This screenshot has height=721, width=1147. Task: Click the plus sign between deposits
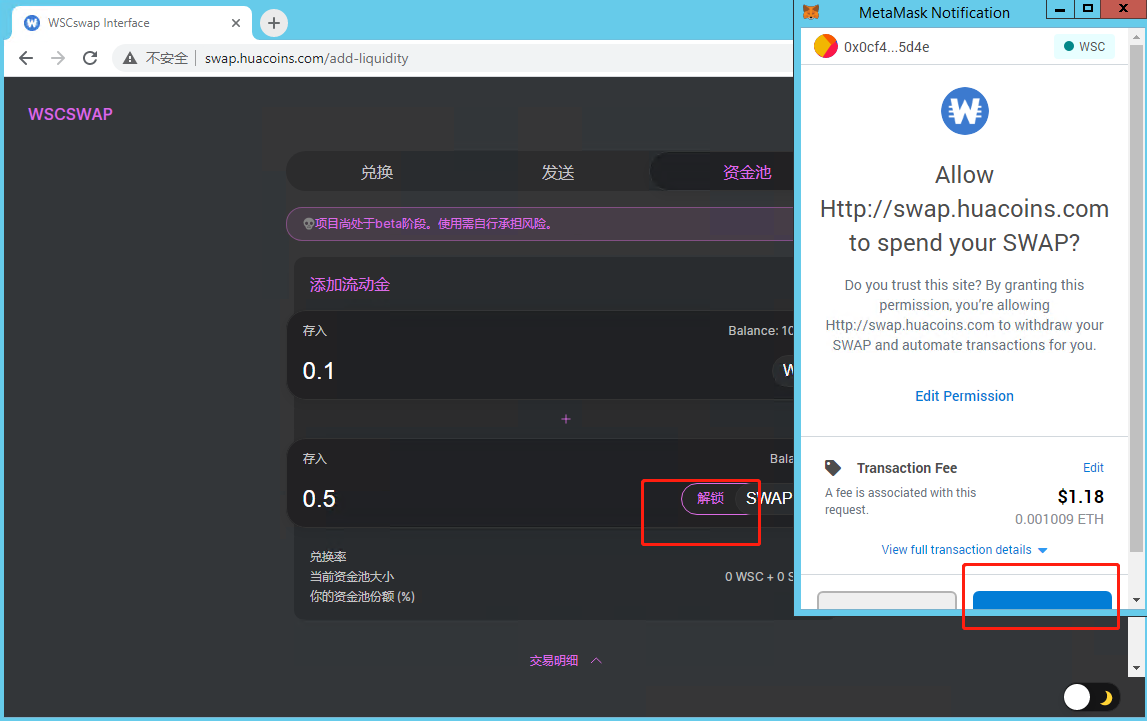point(565,419)
